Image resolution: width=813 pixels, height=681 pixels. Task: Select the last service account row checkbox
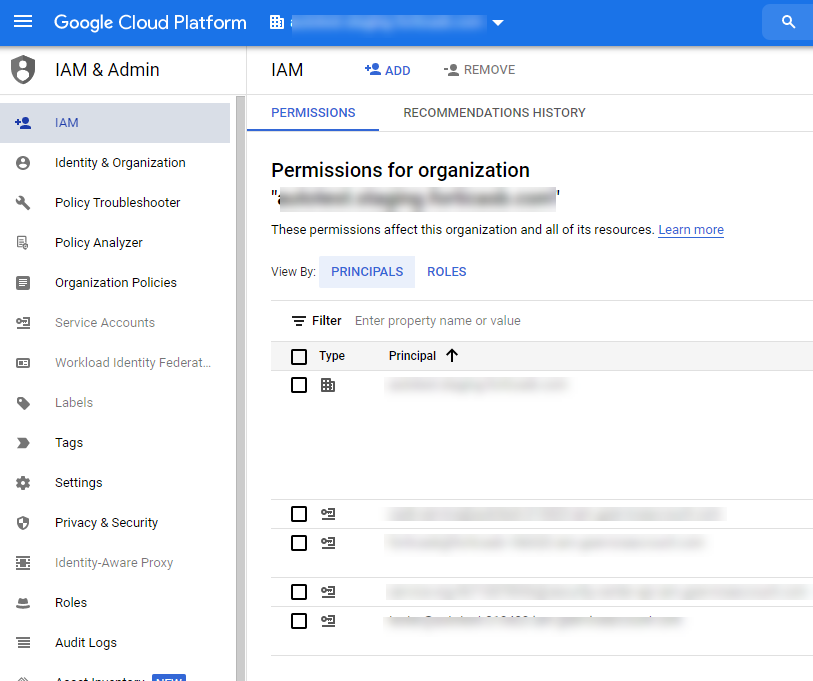299,621
